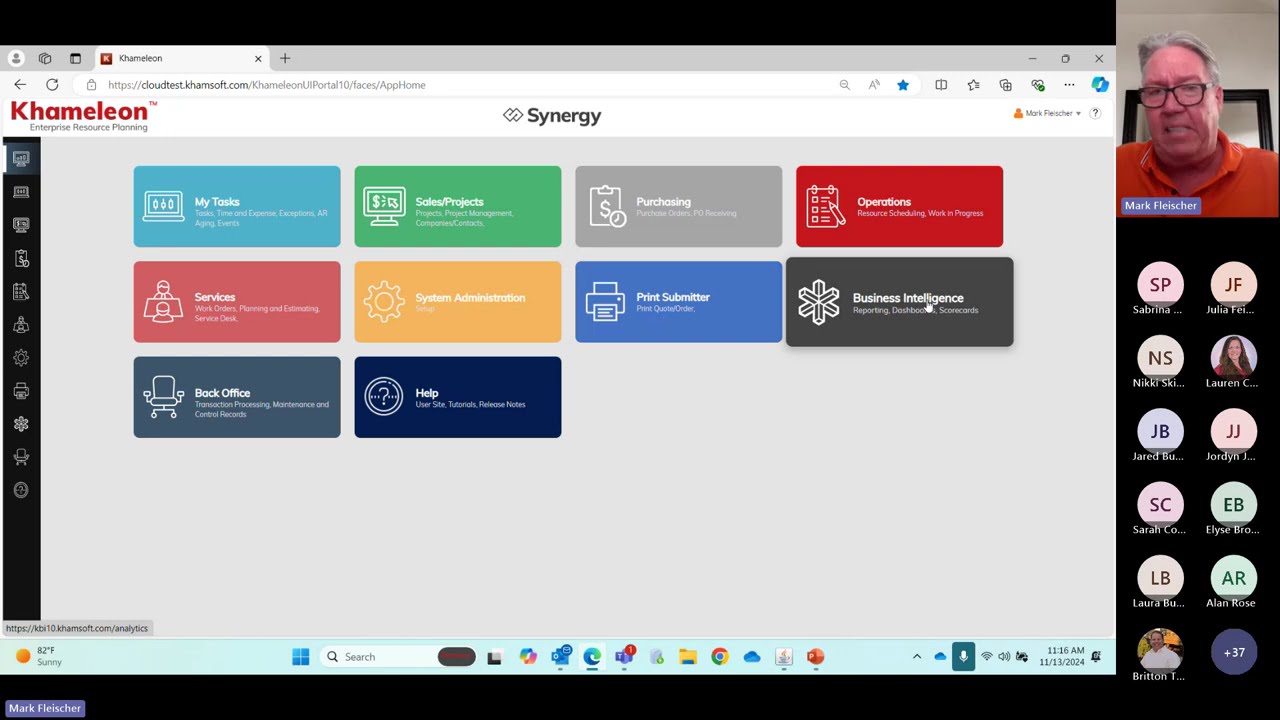Open the Back Office tile
Viewport: 1280px width, 720px height.
(x=237, y=397)
